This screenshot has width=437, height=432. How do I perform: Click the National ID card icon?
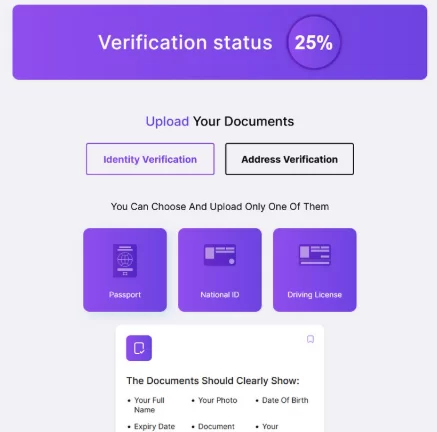pos(220,255)
